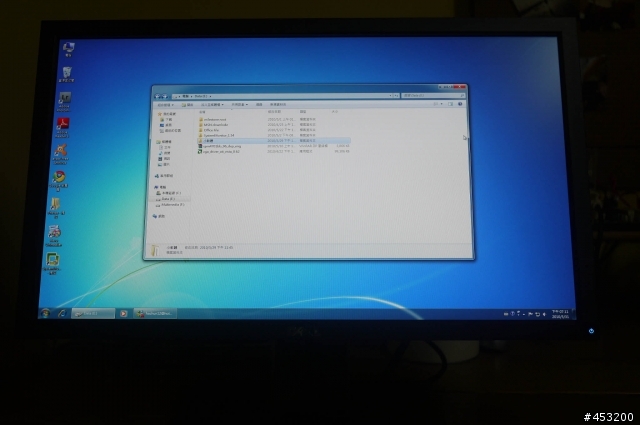Open the Music library

click(x=165, y=153)
